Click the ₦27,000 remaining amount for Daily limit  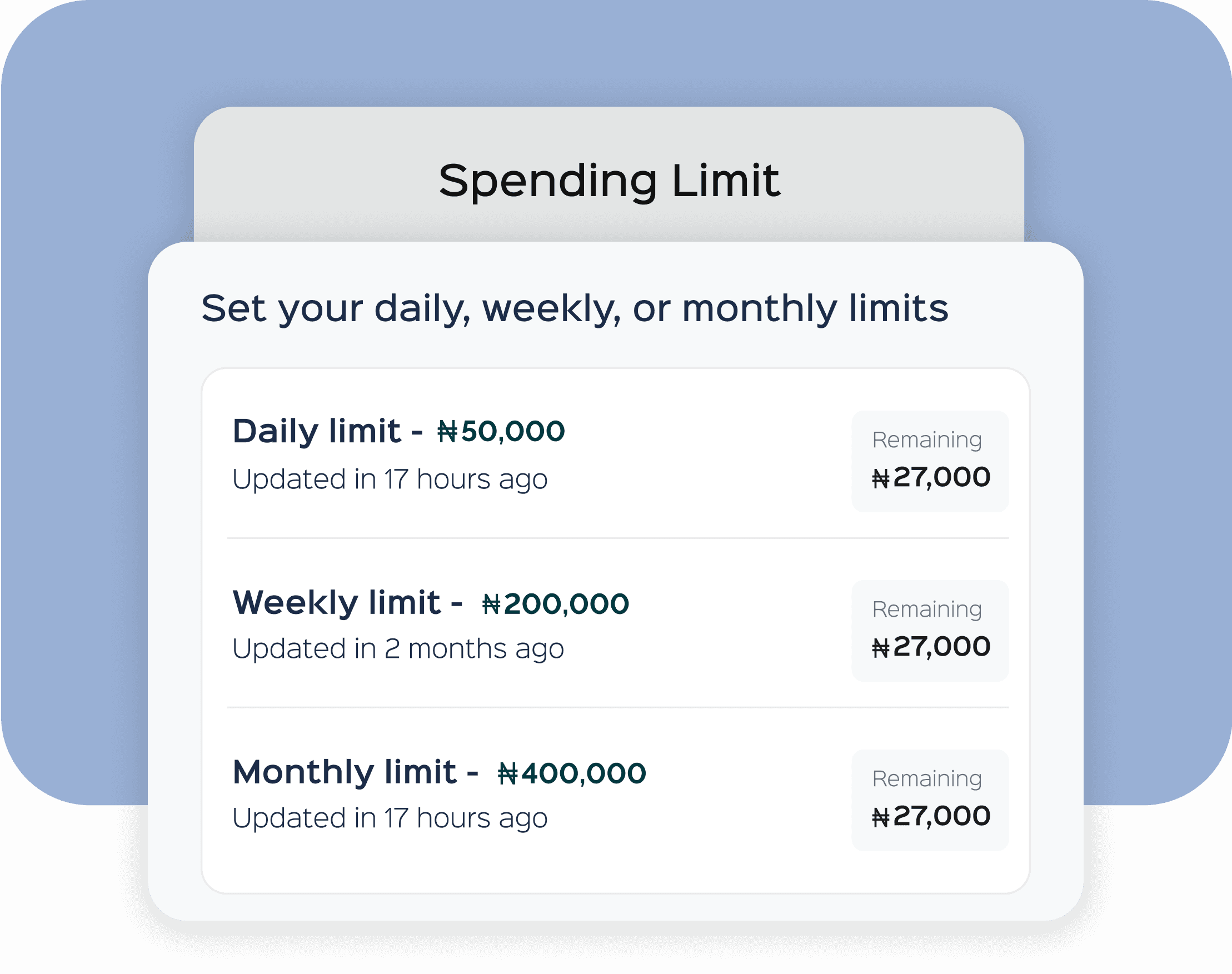(931, 477)
